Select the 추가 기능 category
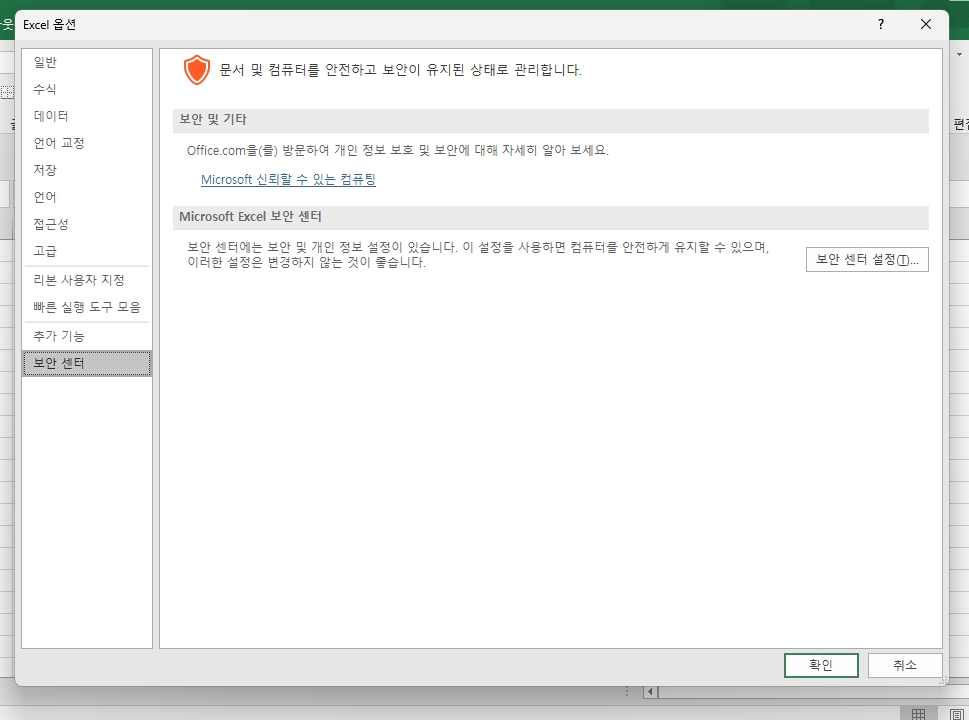Screen dimensions: 969x720 pos(87,336)
